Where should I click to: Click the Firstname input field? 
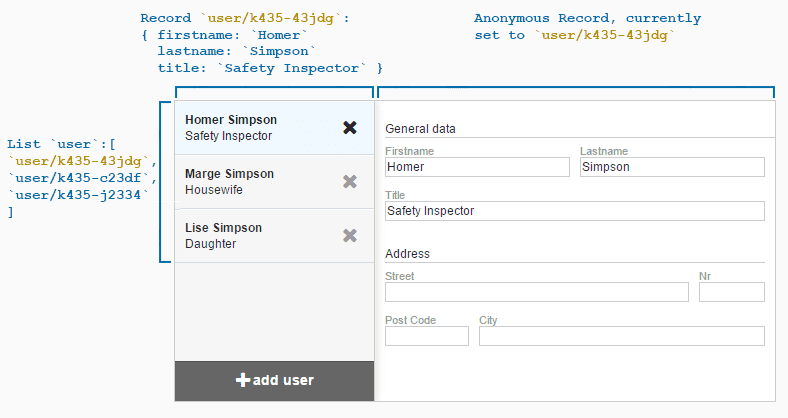tap(477, 167)
